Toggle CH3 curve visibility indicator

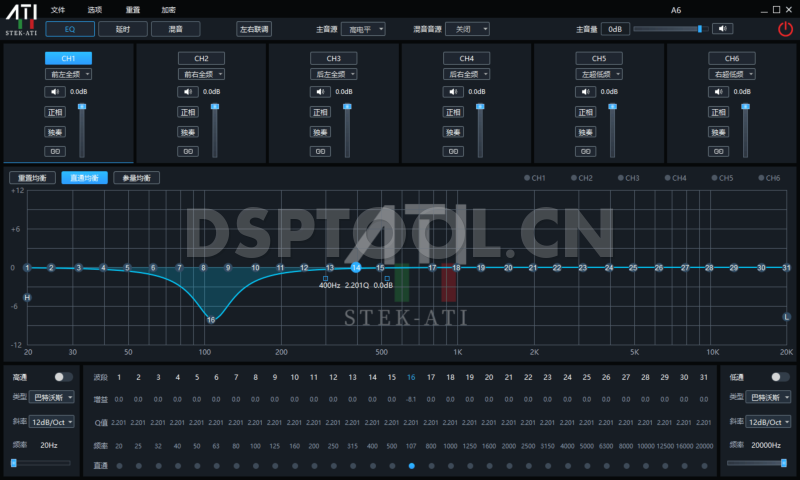(x=620, y=178)
